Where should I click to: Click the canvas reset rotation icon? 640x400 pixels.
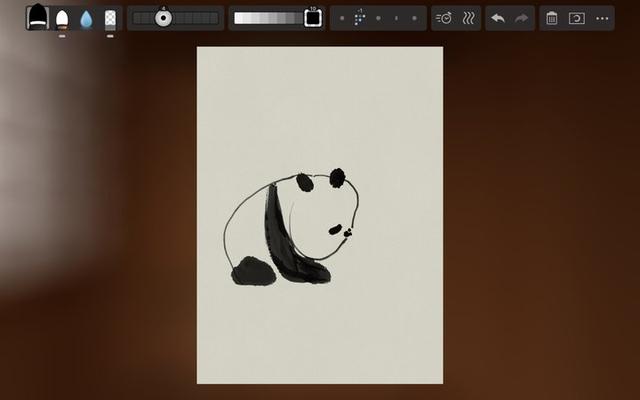[x=576, y=18]
